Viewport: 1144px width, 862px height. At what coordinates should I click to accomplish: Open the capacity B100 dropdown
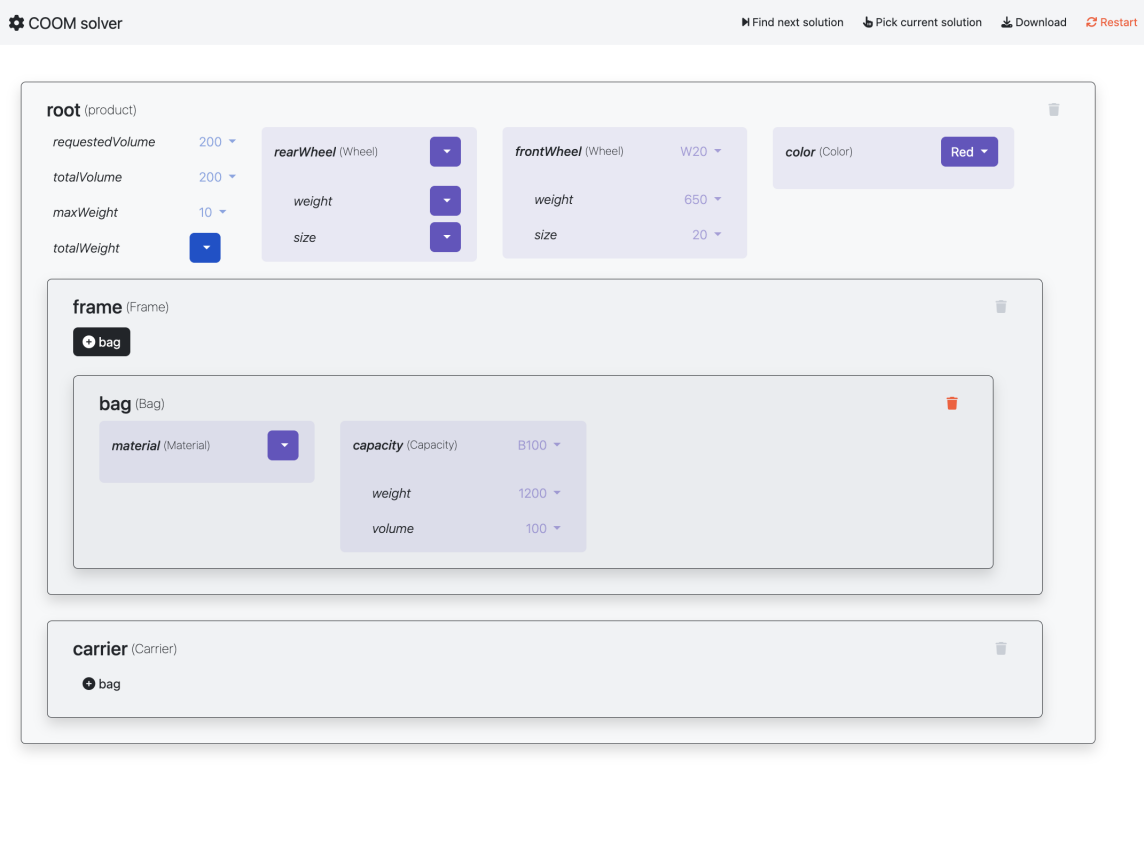(x=539, y=446)
